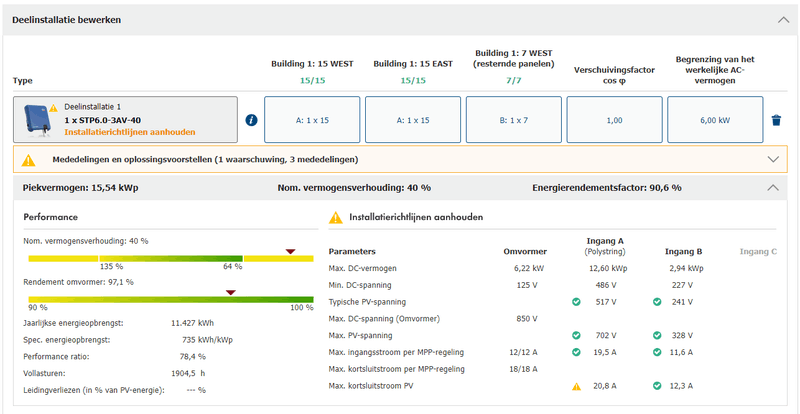The image size is (800, 414).
Task: Click the blue info icon beside Deelinstallatie 1
Action: tap(251, 120)
